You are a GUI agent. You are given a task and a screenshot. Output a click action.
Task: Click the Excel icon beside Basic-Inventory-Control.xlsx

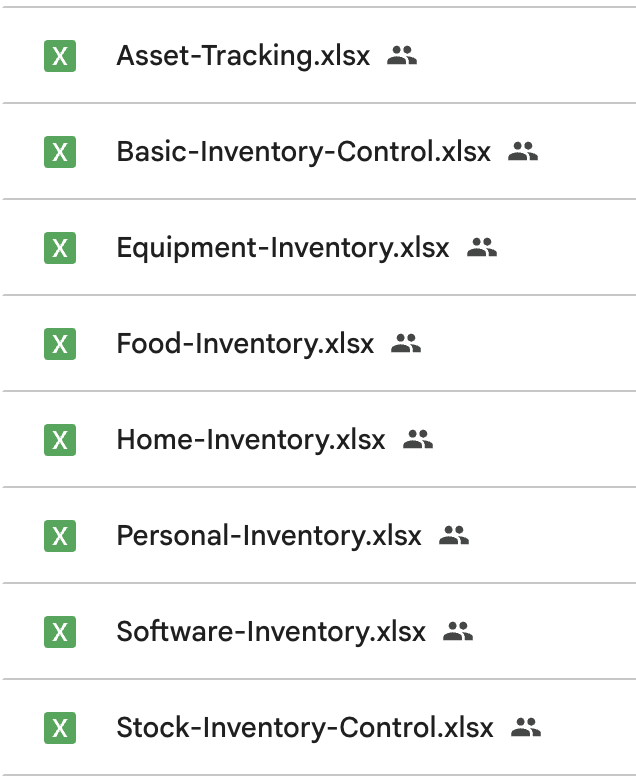pyautogui.click(x=60, y=152)
